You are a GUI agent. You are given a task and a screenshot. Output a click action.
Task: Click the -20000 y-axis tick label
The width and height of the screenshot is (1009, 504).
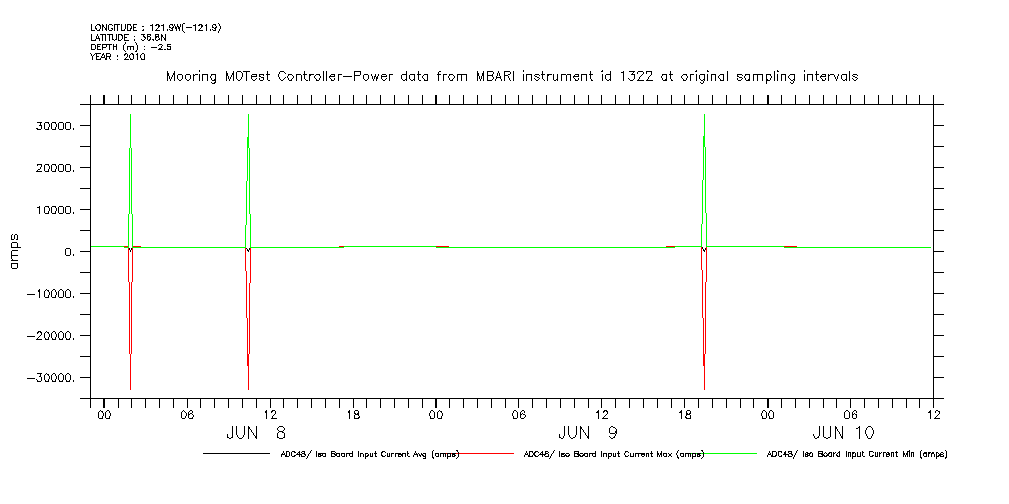point(53,336)
